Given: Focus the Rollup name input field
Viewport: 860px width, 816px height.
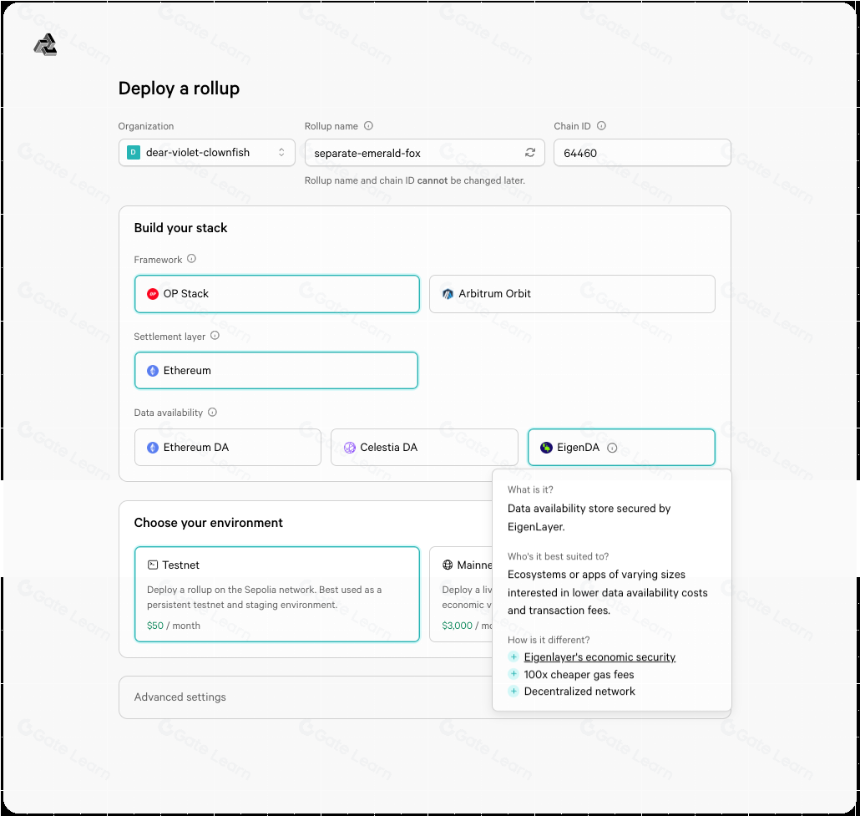Looking at the screenshot, I should coord(425,152).
